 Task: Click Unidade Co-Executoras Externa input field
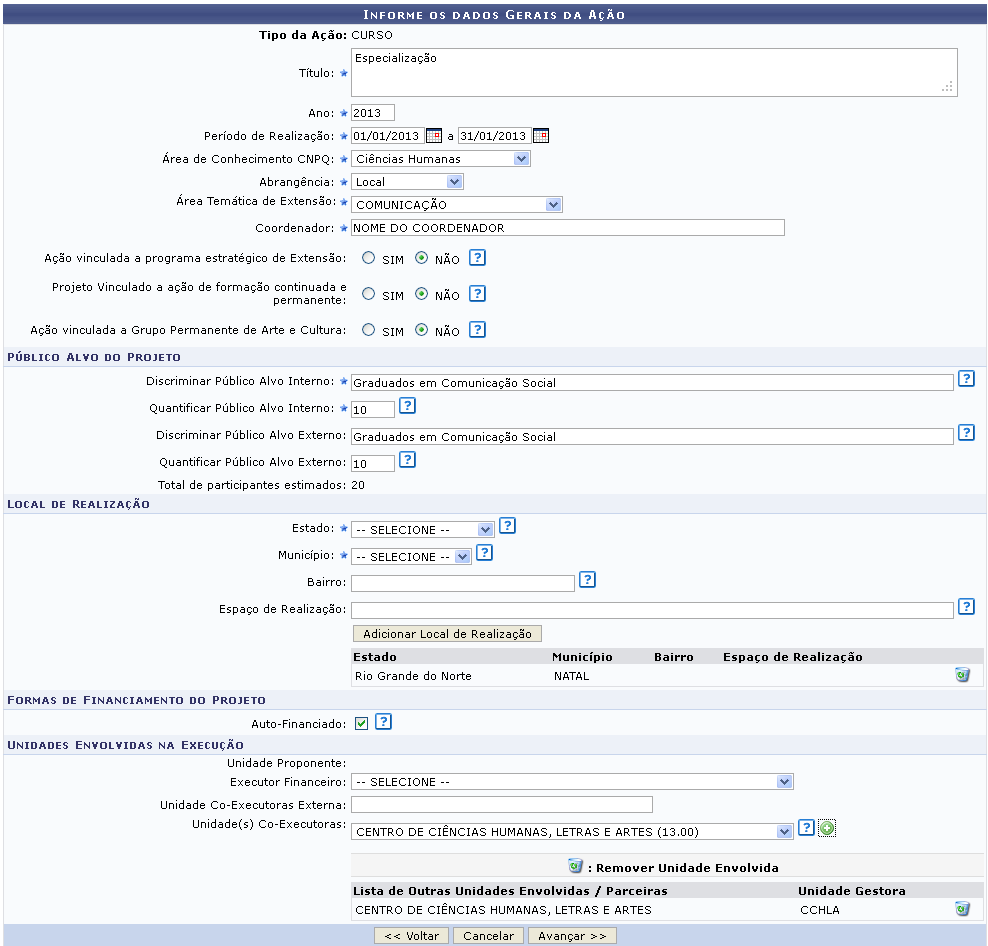(502, 805)
